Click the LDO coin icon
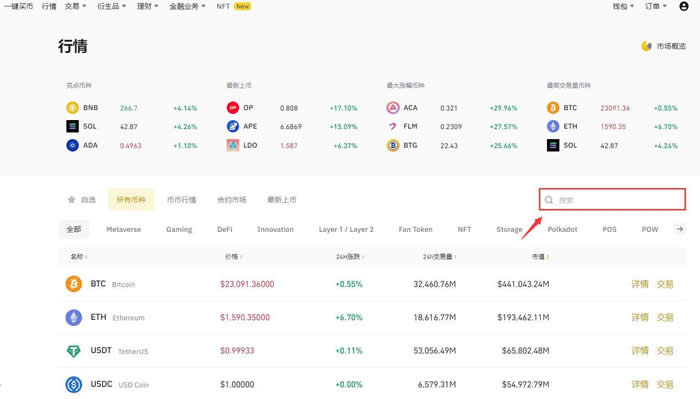 coord(233,145)
